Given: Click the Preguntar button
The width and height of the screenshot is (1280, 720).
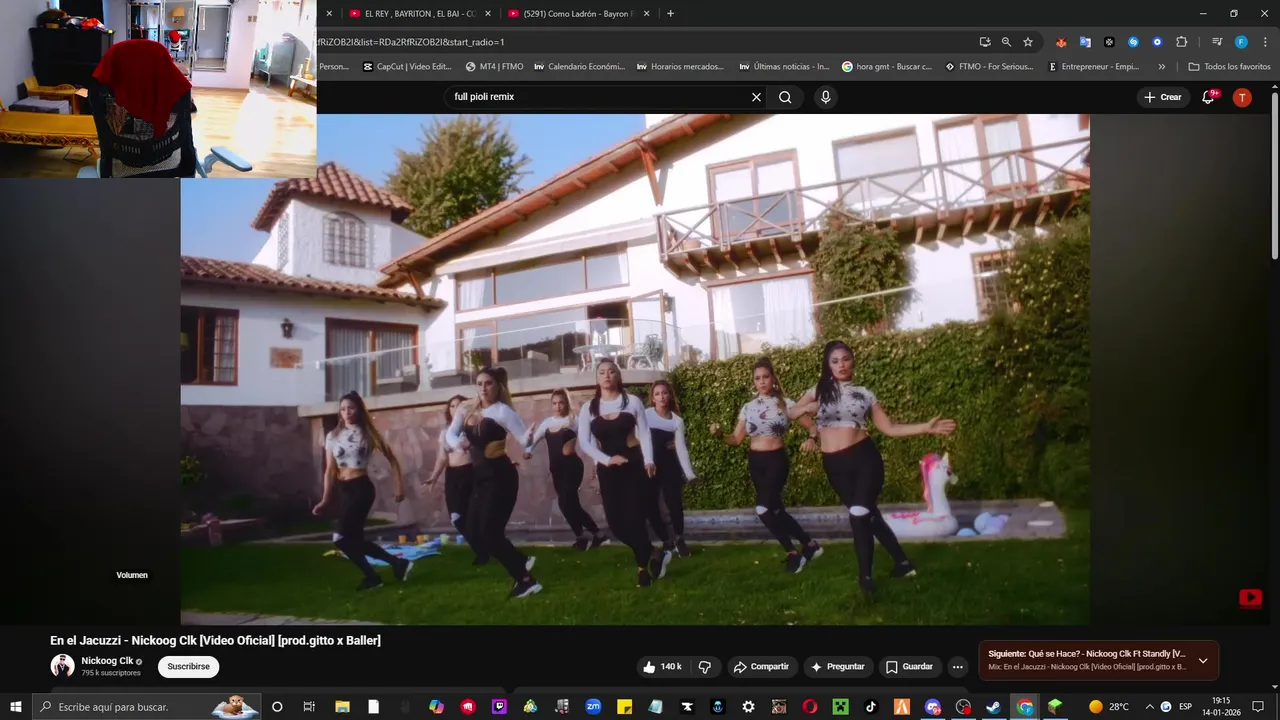Looking at the screenshot, I should point(838,667).
